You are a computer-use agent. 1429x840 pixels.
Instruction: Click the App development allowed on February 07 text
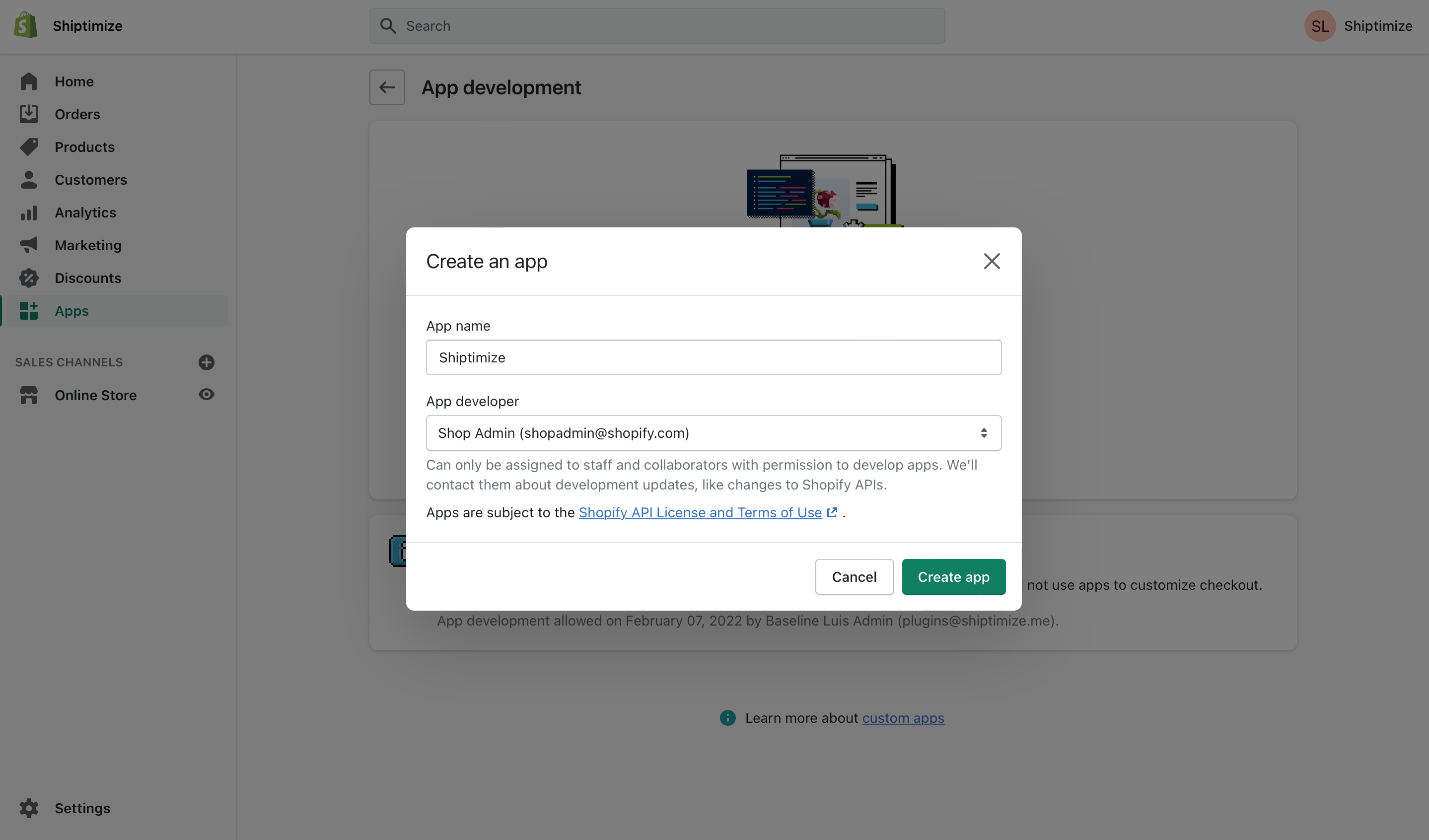point(748,621)
